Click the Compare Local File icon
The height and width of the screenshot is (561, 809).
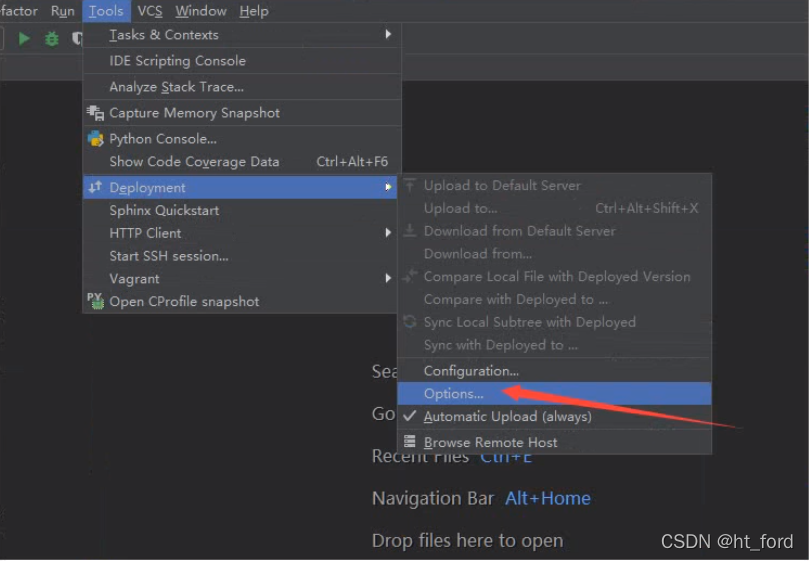click(410, 276)
